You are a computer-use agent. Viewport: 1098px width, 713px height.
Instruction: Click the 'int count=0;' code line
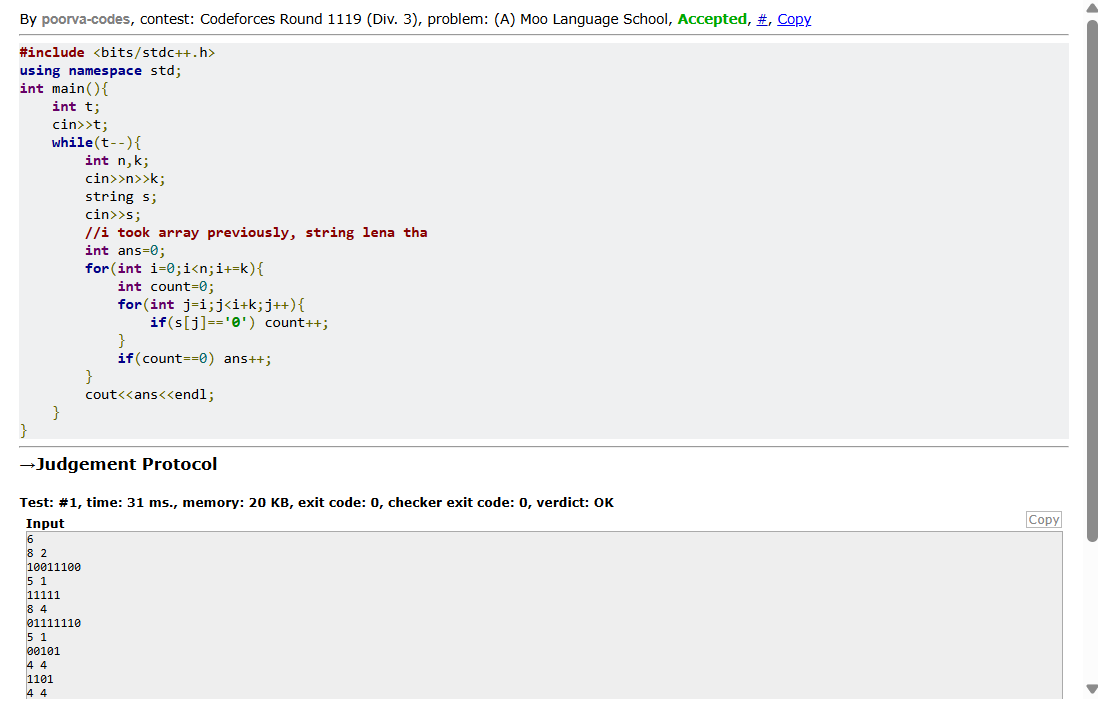[x=166, y=286]
